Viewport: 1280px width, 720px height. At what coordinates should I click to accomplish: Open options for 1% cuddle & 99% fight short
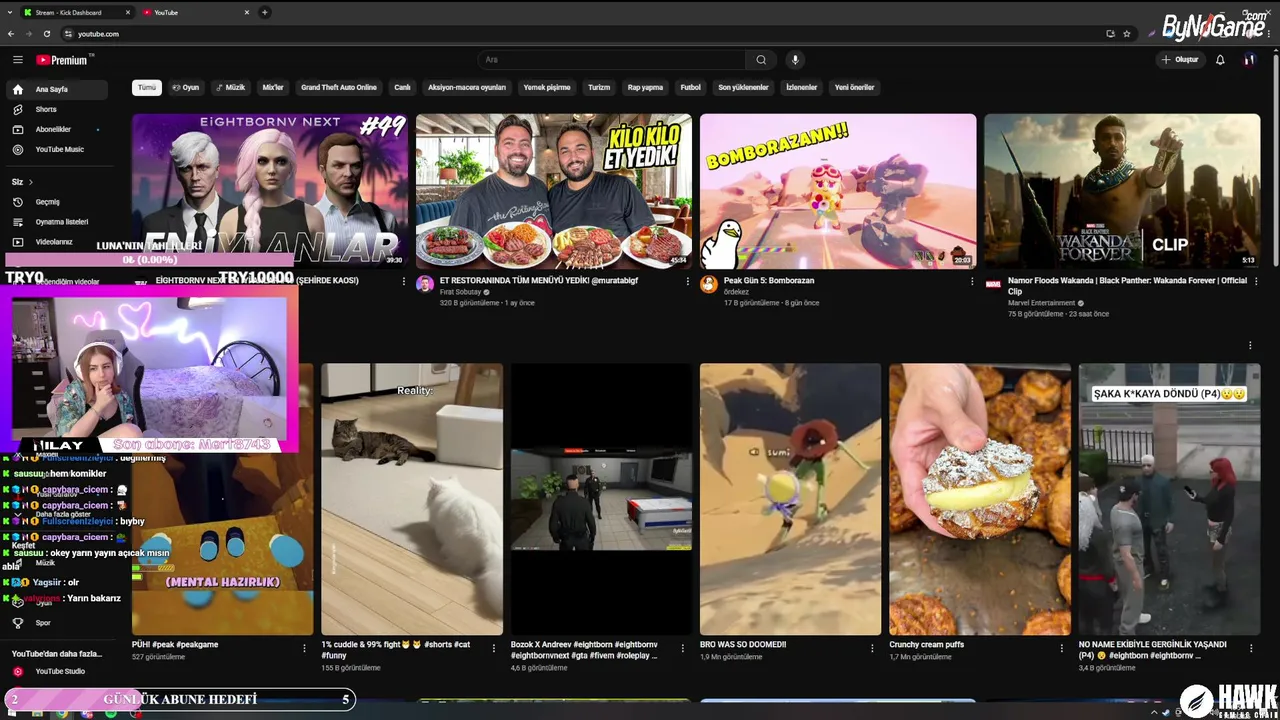point(494,648)
